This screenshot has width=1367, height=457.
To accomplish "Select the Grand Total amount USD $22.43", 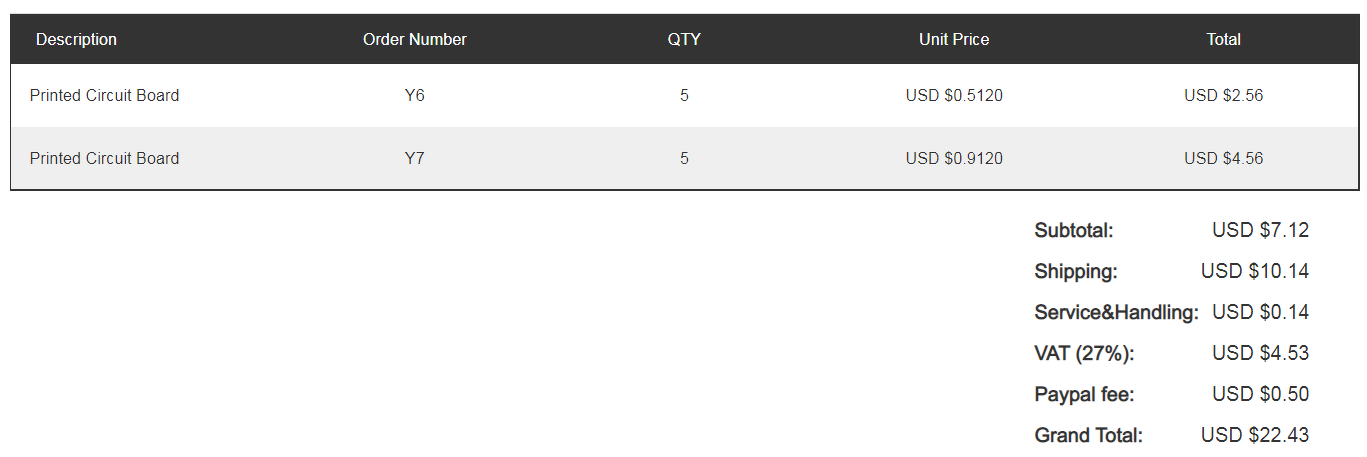I will pos(1254,435).
